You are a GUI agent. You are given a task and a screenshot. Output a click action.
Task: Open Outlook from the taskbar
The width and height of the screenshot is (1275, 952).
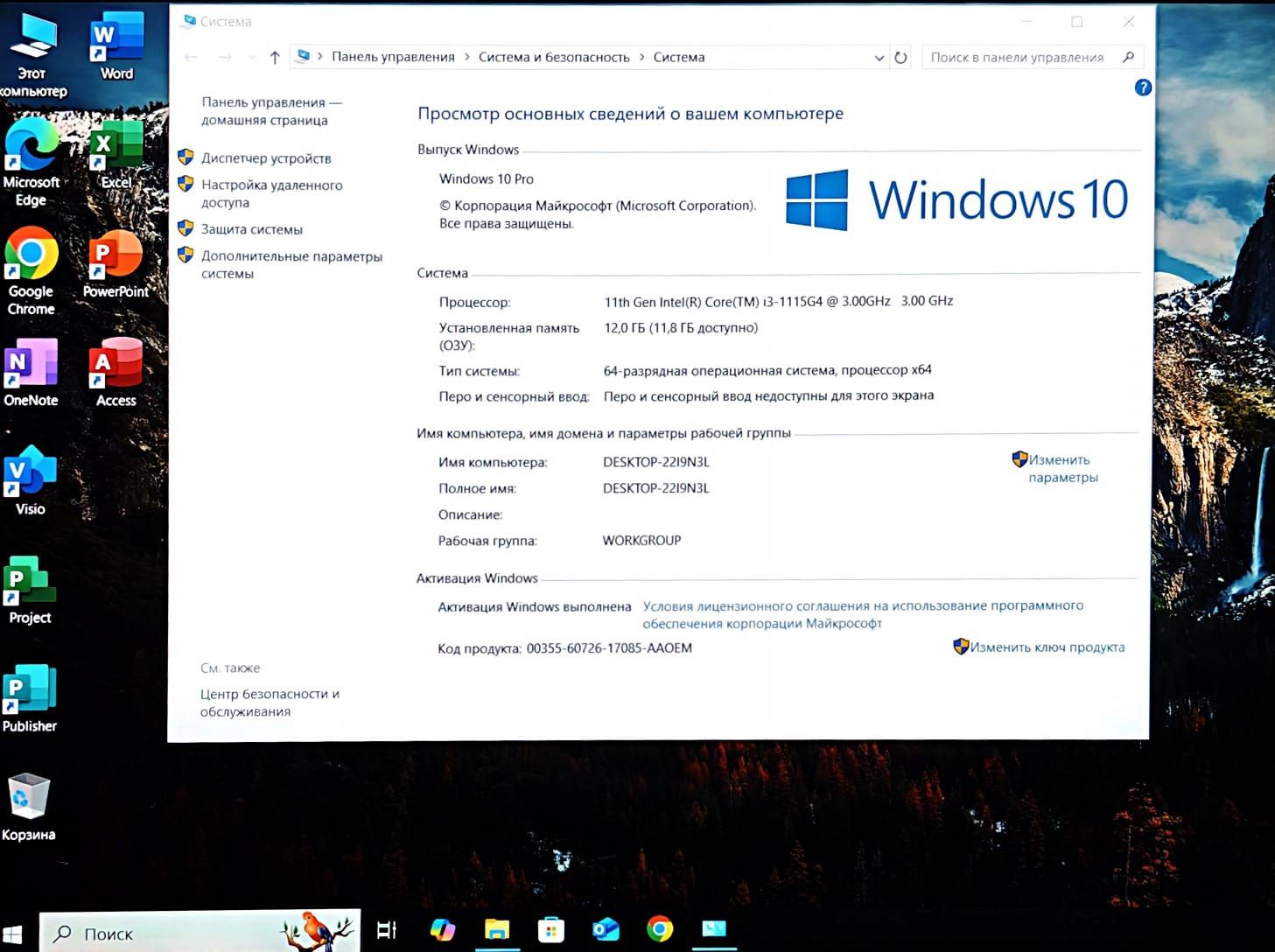(x=606, y=930)
